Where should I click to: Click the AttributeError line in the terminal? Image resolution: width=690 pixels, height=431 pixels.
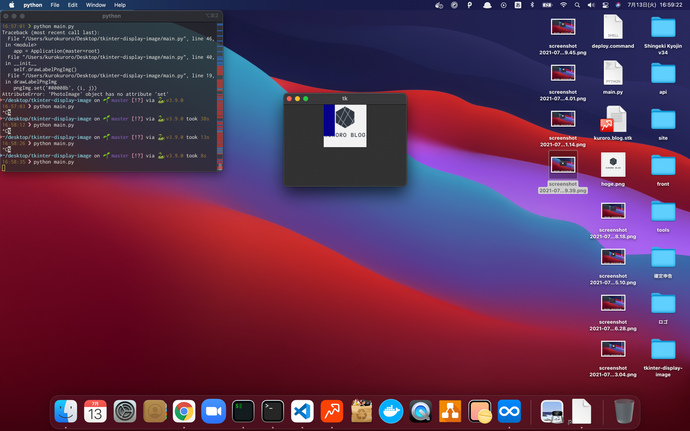[85, 94]
